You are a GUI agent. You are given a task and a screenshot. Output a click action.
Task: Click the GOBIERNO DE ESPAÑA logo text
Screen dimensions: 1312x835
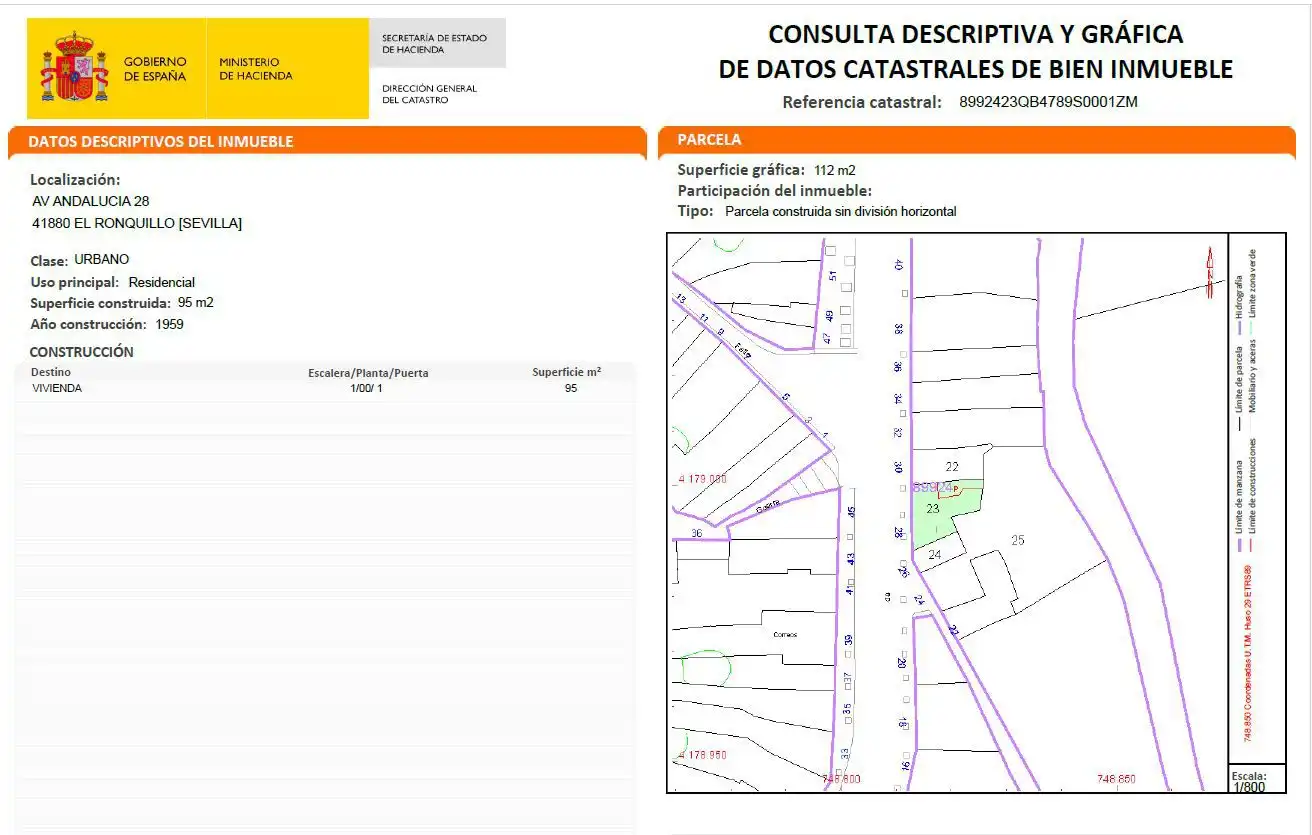click(x=154, y=69)
